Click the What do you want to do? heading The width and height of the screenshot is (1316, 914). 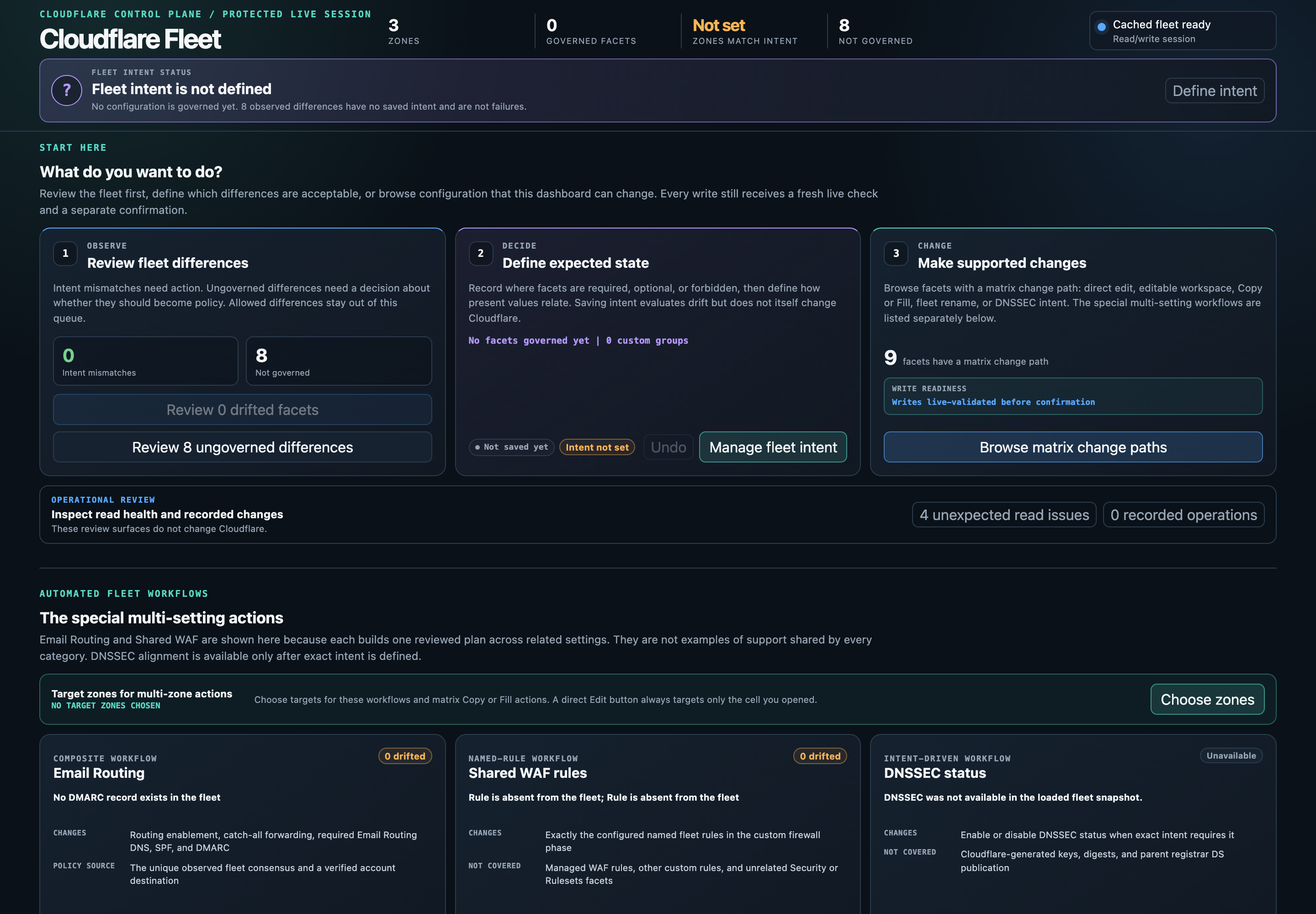[131, 172]
